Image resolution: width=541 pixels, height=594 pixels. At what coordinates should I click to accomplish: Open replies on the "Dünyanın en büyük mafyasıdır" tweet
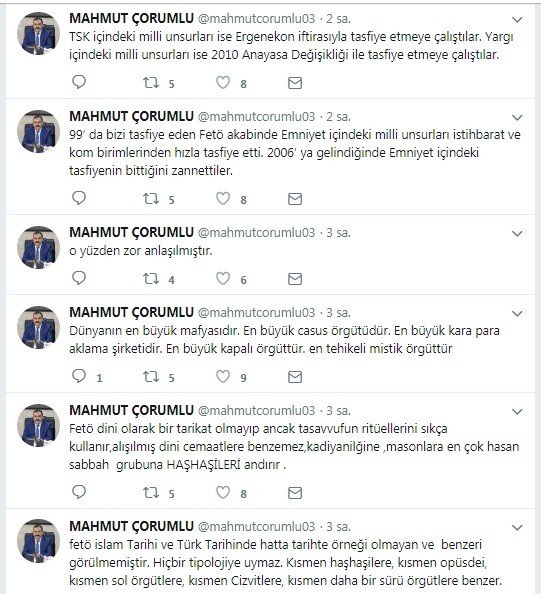(79, 377)
